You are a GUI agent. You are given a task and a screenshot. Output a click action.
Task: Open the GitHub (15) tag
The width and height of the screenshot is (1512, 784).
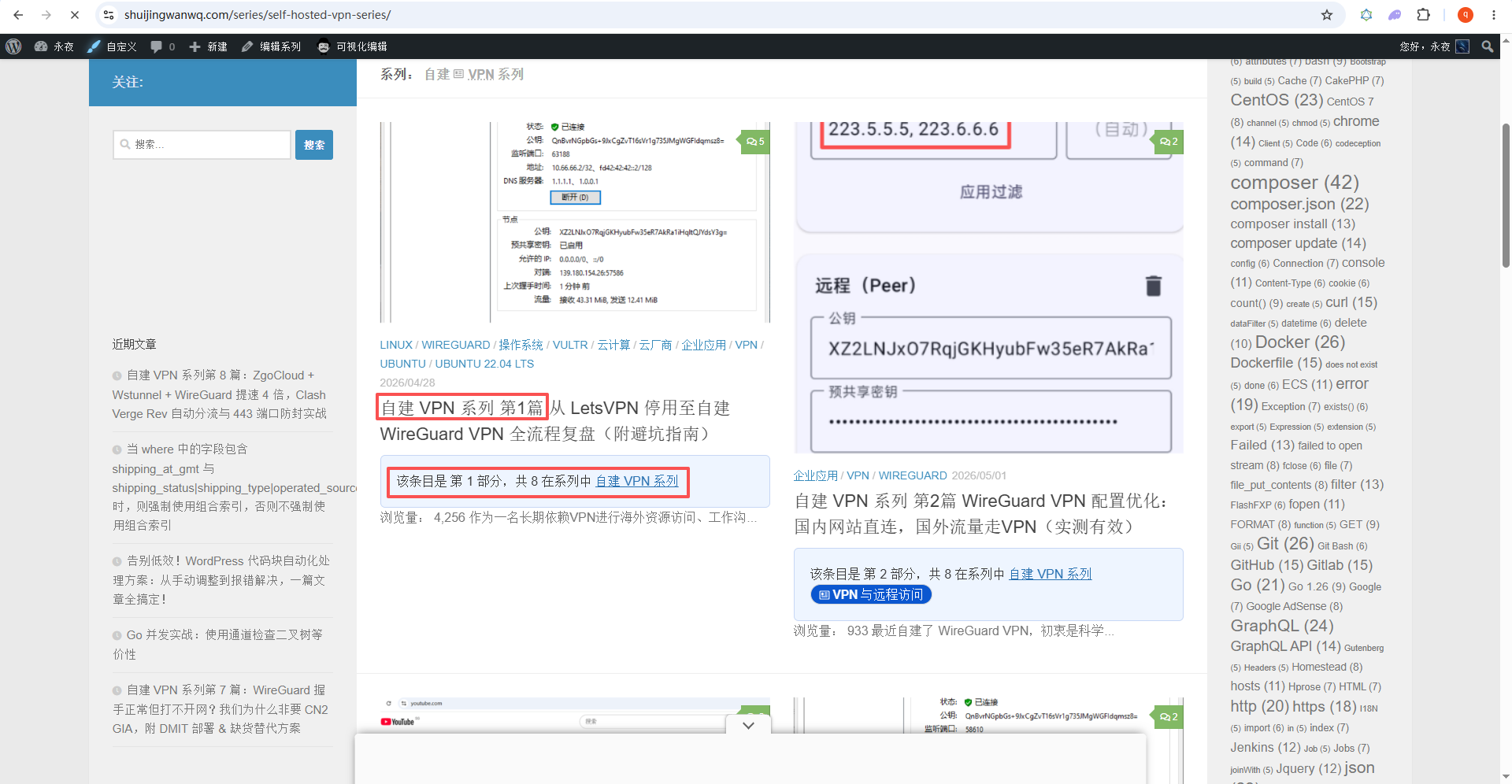[x=1267, y=565]
